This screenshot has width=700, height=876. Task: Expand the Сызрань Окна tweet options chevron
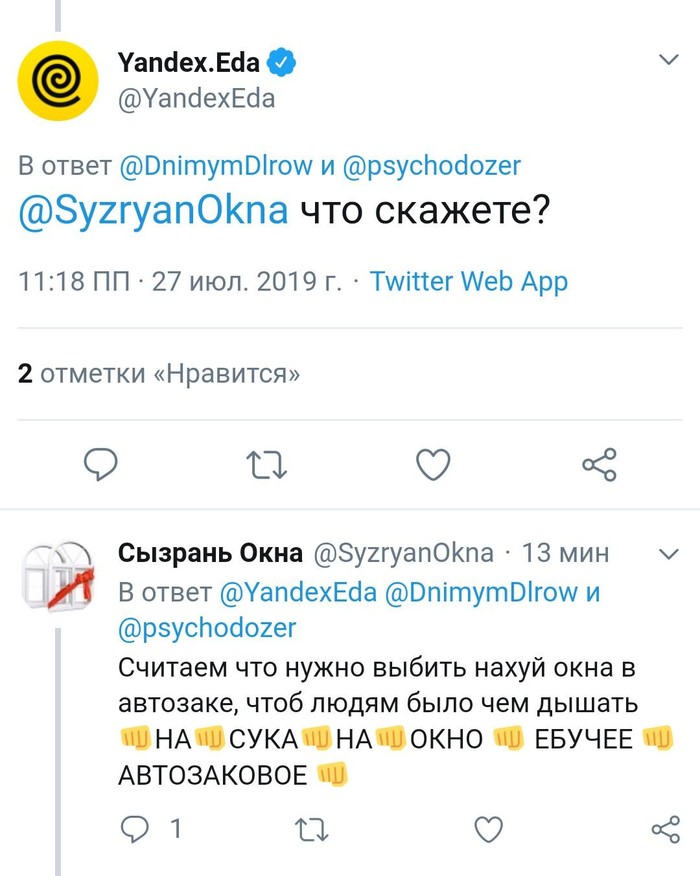[667, 553]
